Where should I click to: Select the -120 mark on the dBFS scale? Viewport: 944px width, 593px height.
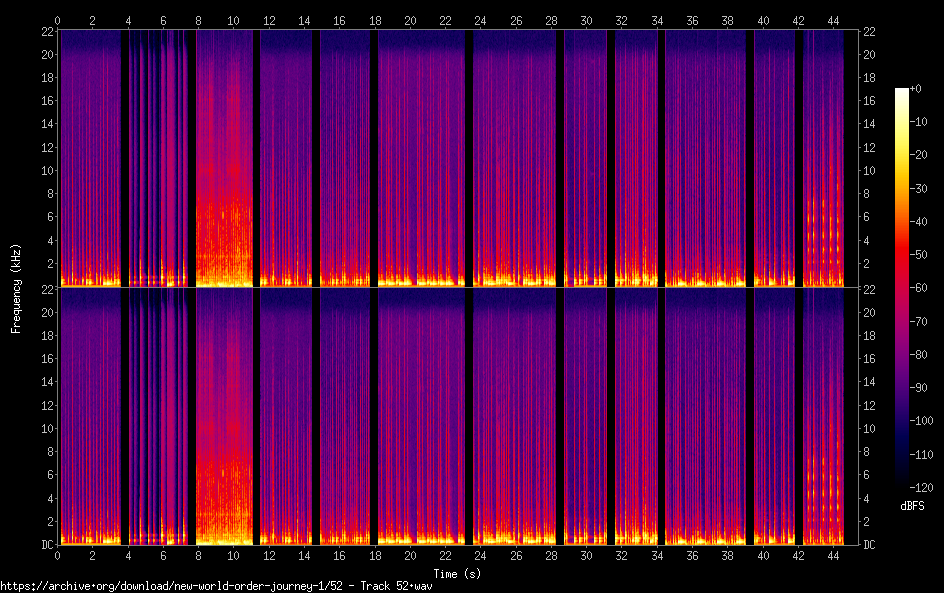(x=920, y=487)
